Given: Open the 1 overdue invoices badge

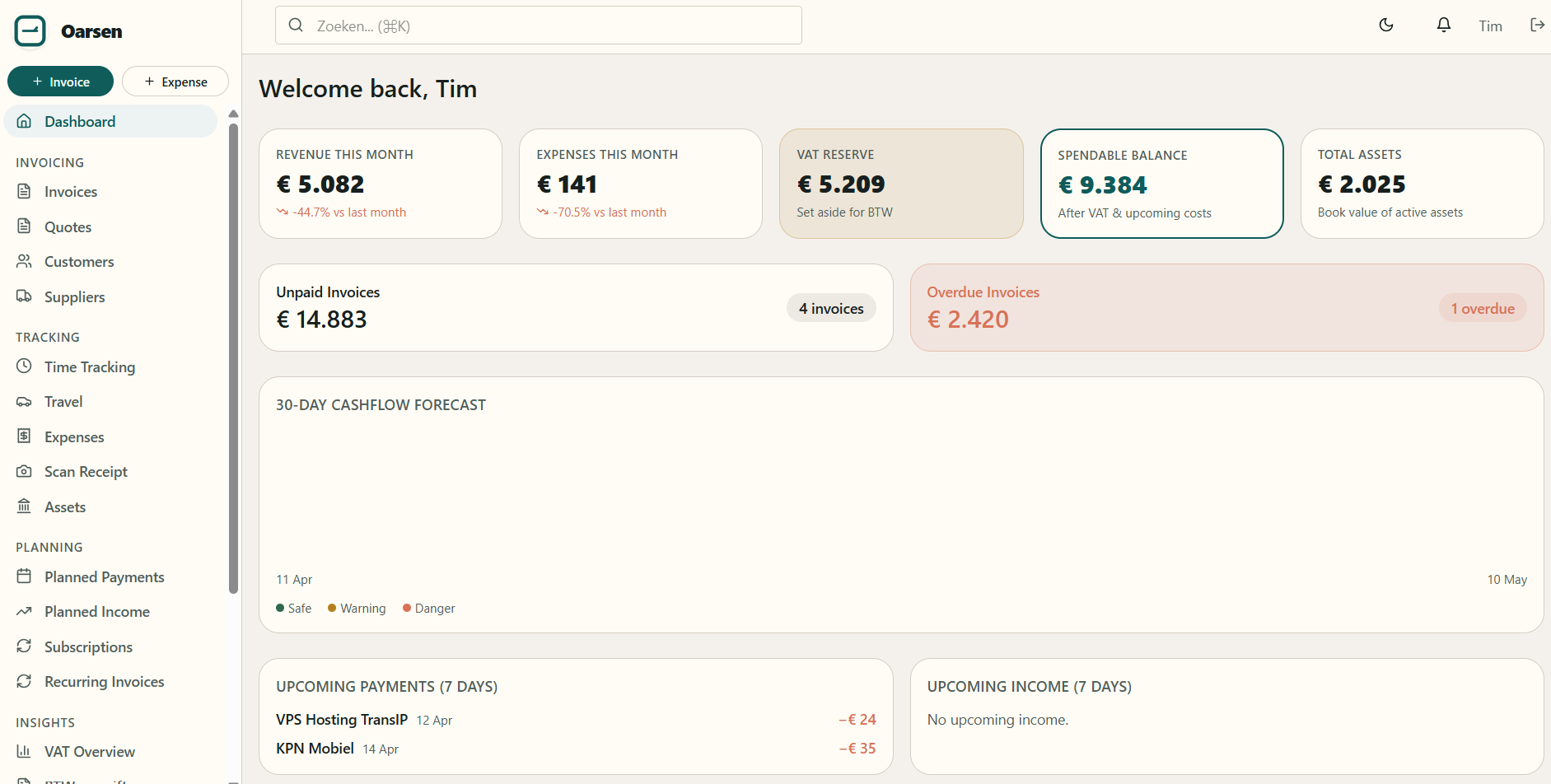Looking at the screenshot, I should (x=1482, y=307).
